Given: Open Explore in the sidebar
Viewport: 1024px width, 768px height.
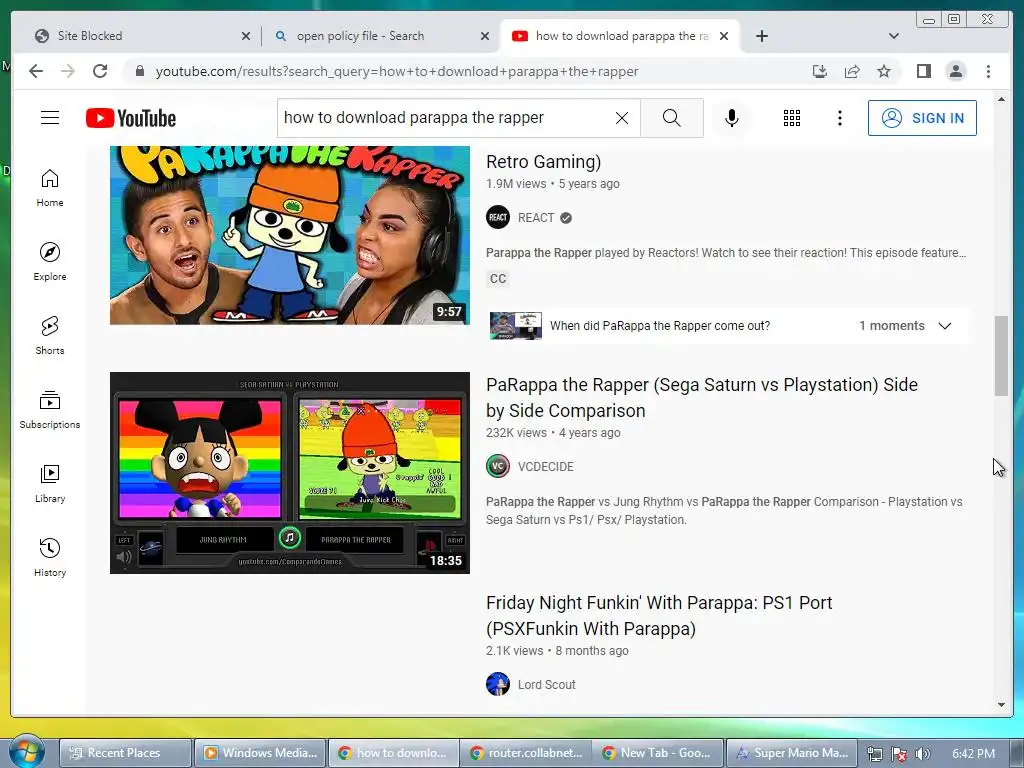Looking at the screenshot, I should point(50,261).
